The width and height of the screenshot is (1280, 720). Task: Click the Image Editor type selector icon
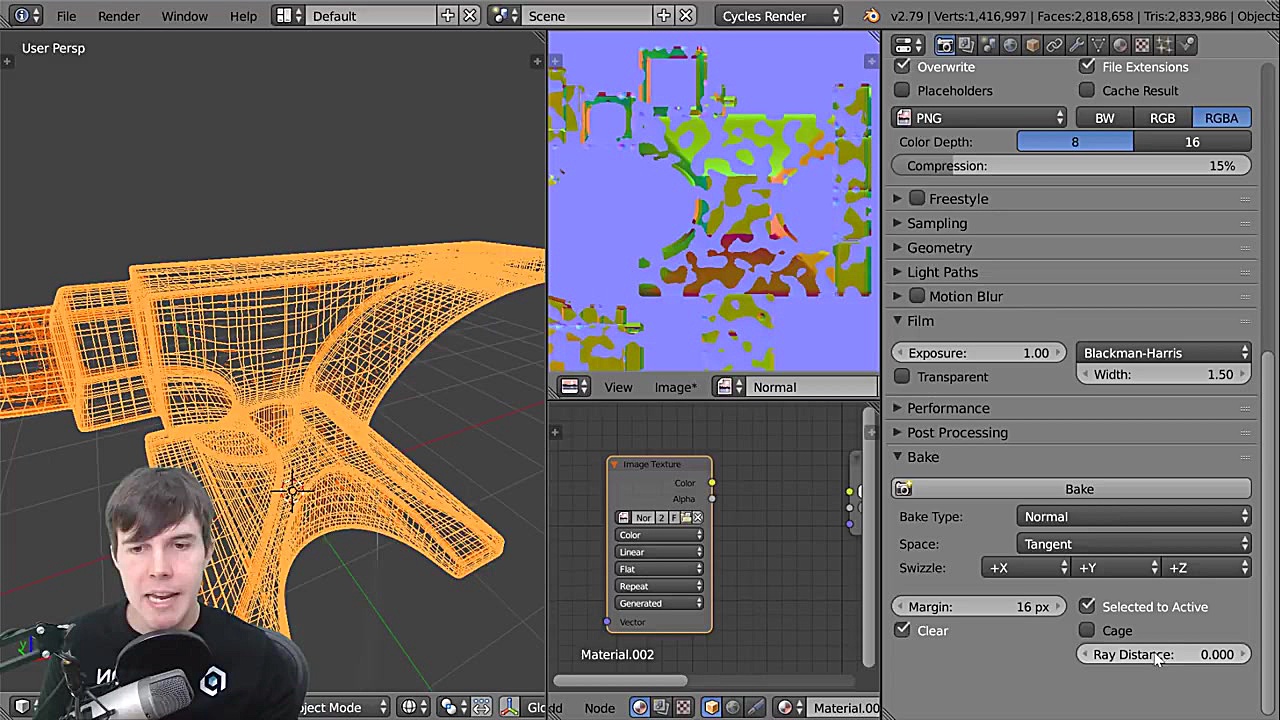click(575, 387)
